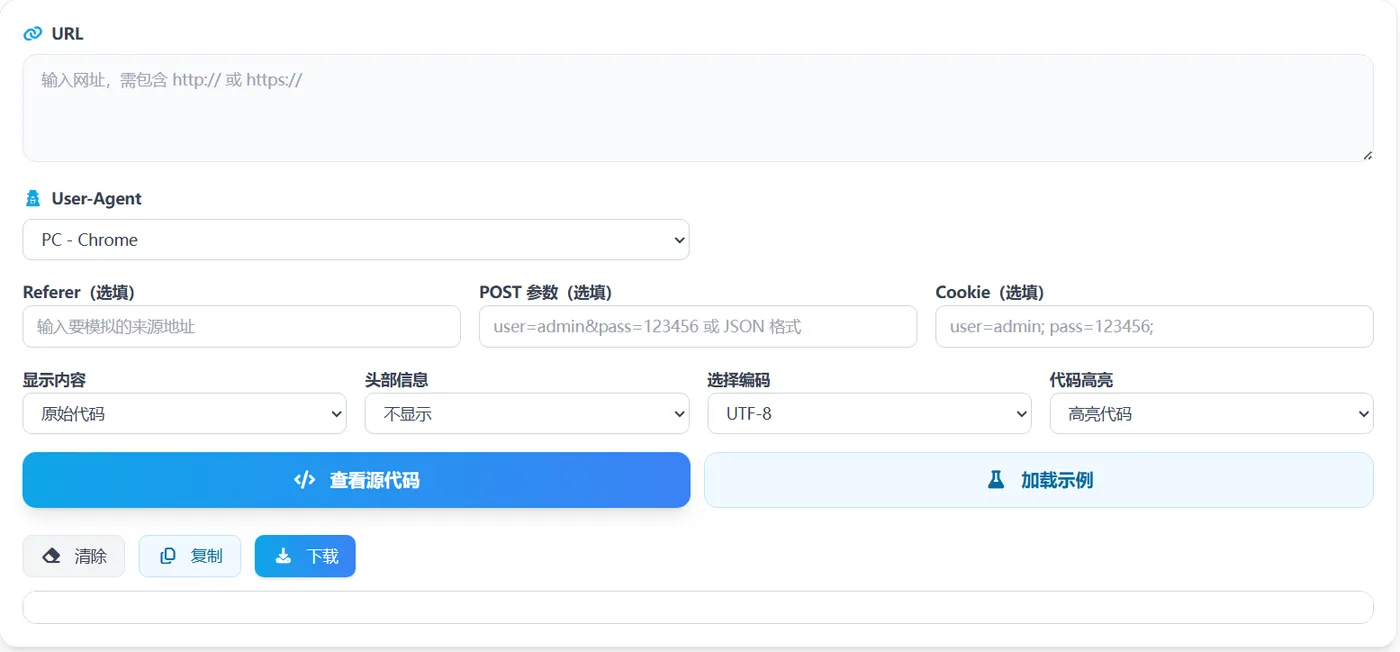Screen dimensions: 1400x652
Task: Click the flask icon inside 加载示例 button
Action: point(995,480)
